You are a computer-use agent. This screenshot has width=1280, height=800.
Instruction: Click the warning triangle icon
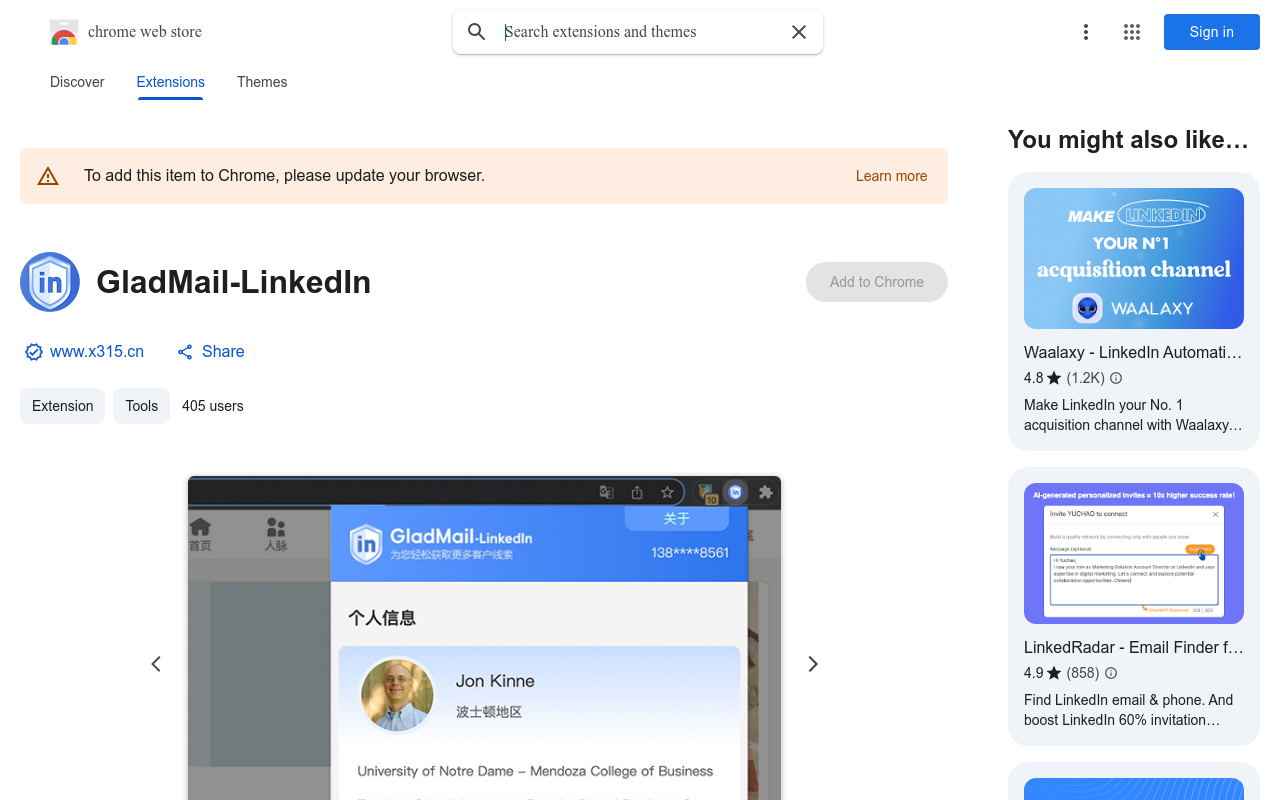click(x=48, y=176)
